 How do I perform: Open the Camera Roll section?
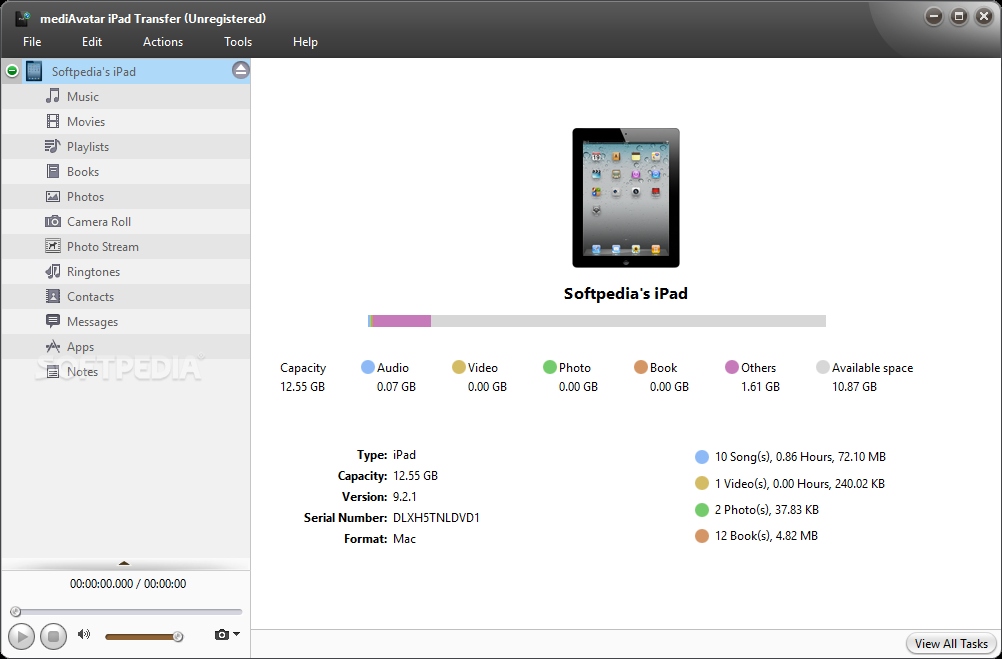click(90, 221)
